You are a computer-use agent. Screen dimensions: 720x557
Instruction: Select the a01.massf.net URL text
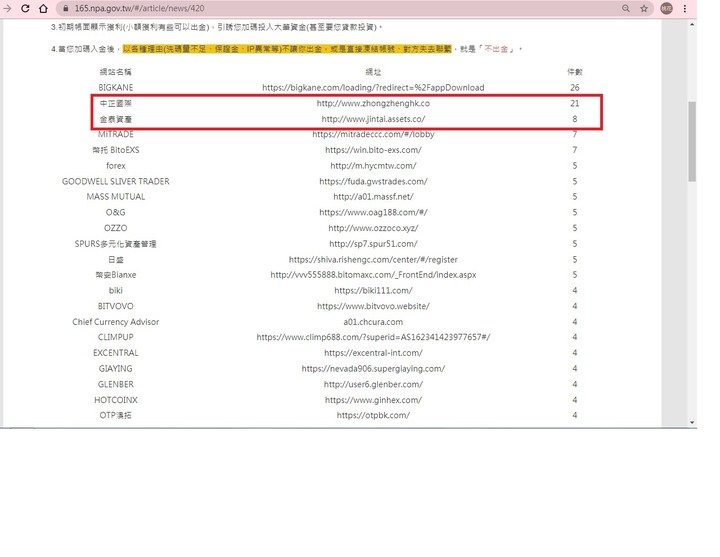point(373,197)
